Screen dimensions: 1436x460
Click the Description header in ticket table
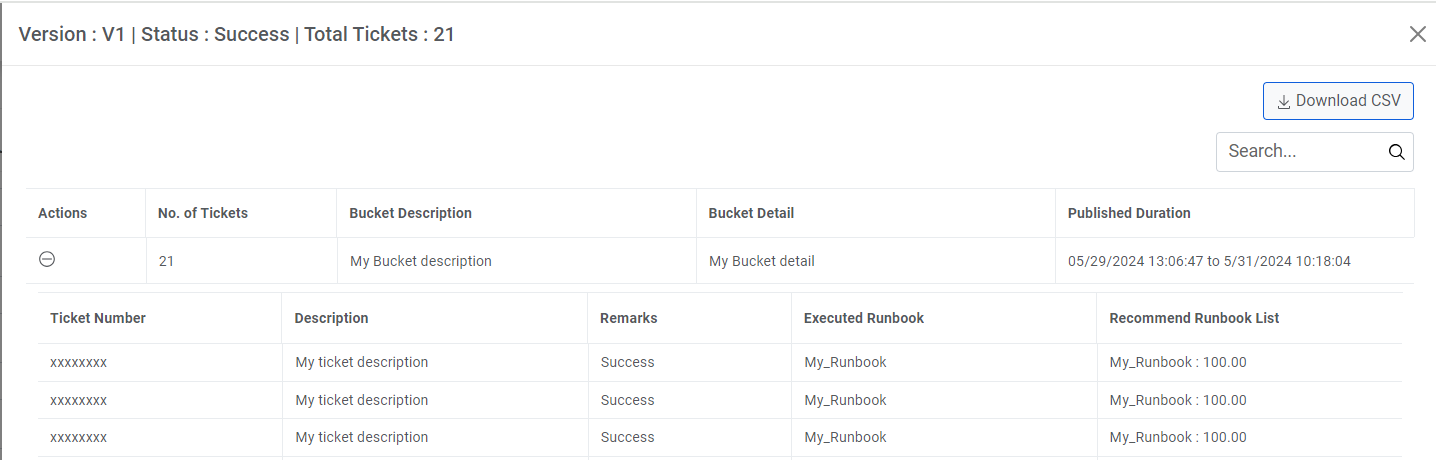331,318
